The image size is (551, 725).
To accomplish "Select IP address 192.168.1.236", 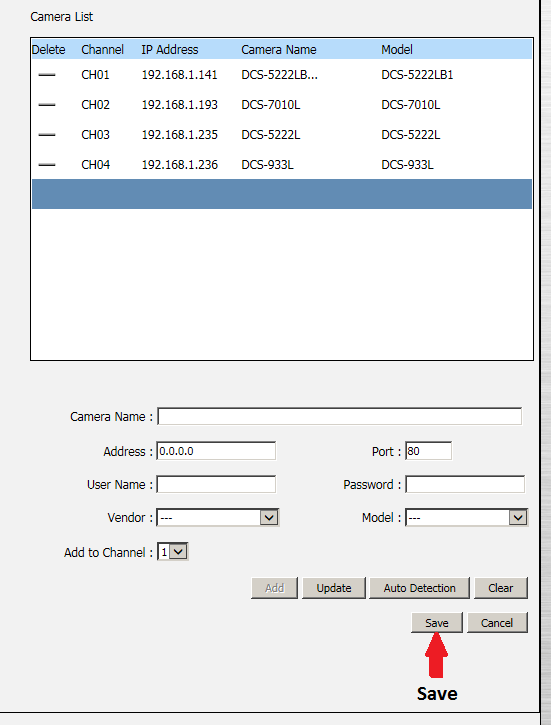I will [x=179, y=165].
